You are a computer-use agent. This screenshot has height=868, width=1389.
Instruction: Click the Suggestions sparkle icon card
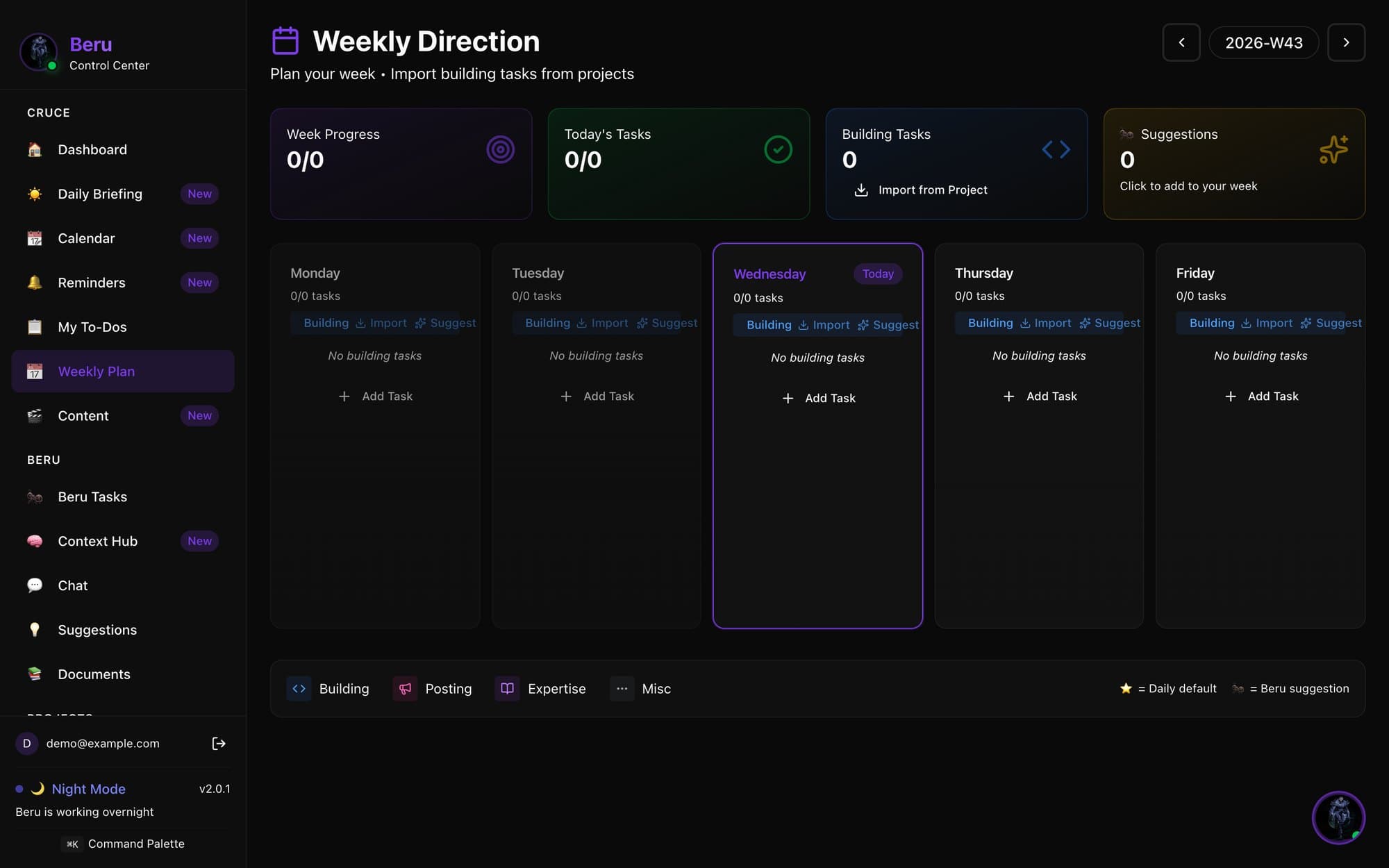[1333, 149]
